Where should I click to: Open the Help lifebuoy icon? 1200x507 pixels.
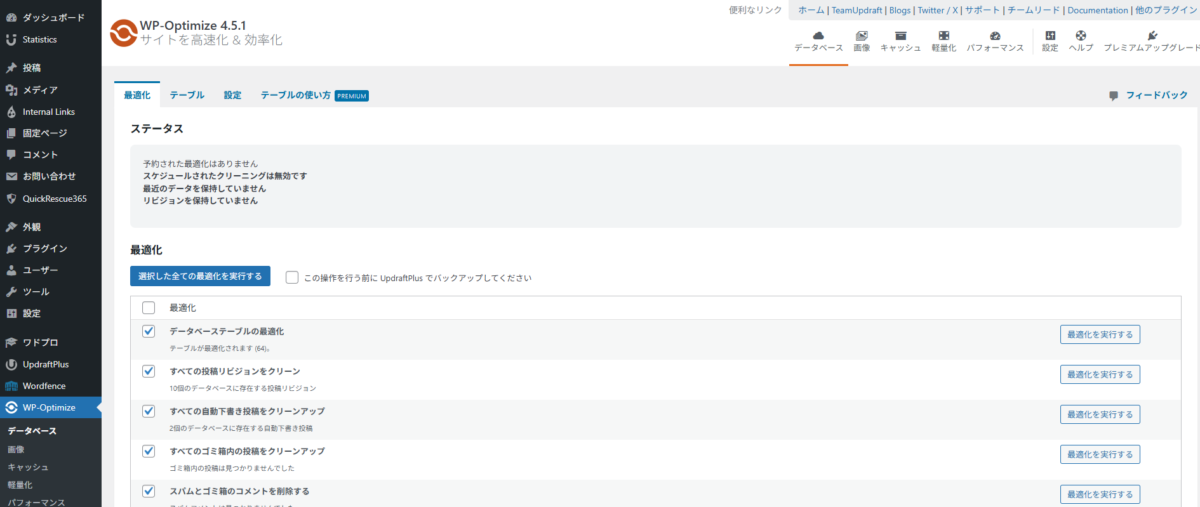(1080, 36)
